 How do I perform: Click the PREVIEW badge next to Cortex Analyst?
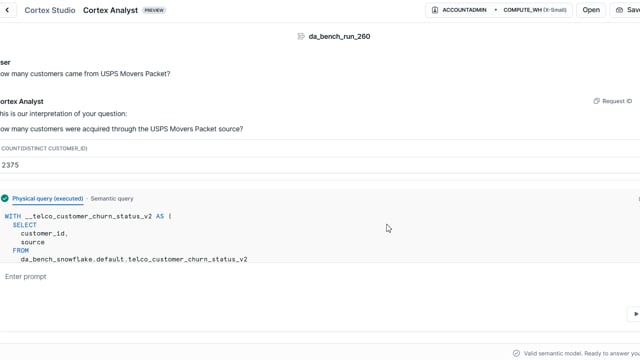154,10
